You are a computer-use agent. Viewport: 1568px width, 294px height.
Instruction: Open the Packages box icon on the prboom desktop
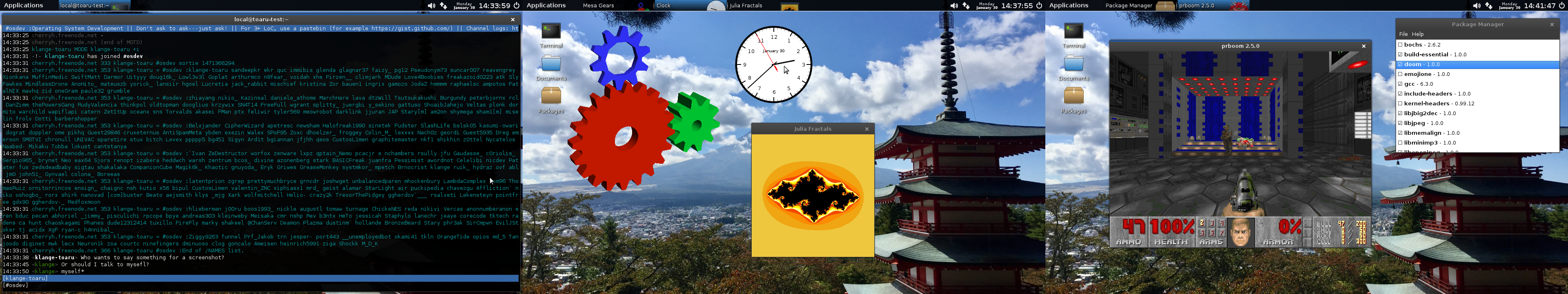click(x=1074, y=96)
